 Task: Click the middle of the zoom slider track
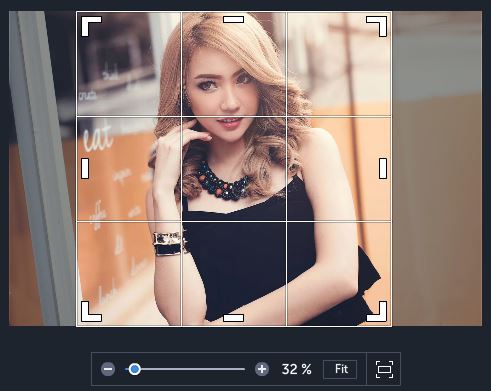point(185,369)
